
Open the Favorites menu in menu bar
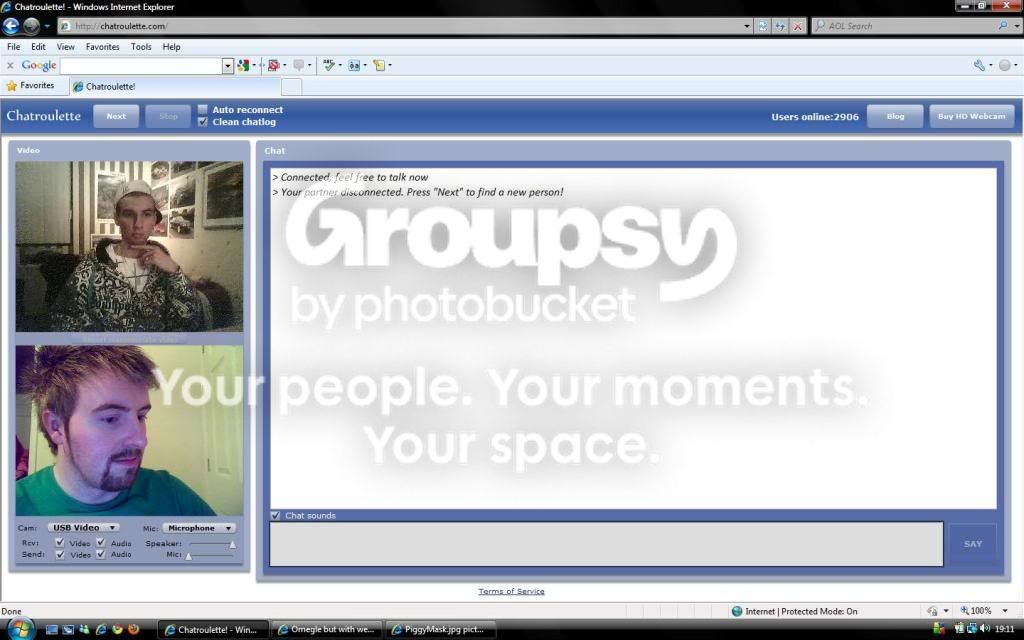click(x=103, y=47)
